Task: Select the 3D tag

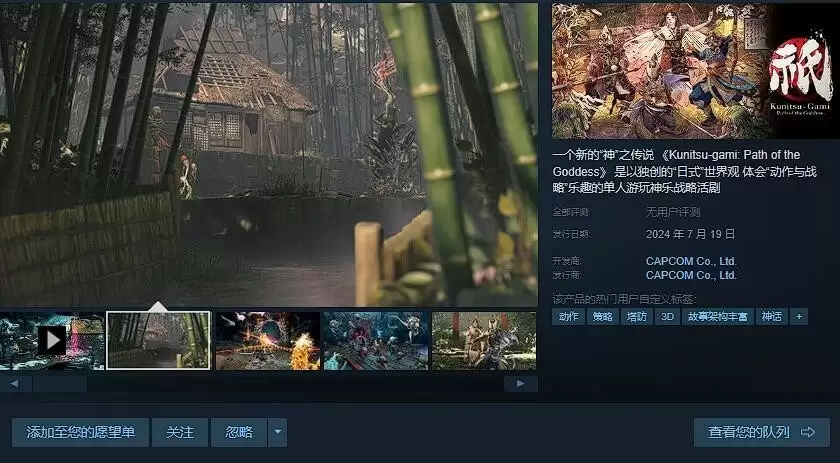Action: [668, 317]
